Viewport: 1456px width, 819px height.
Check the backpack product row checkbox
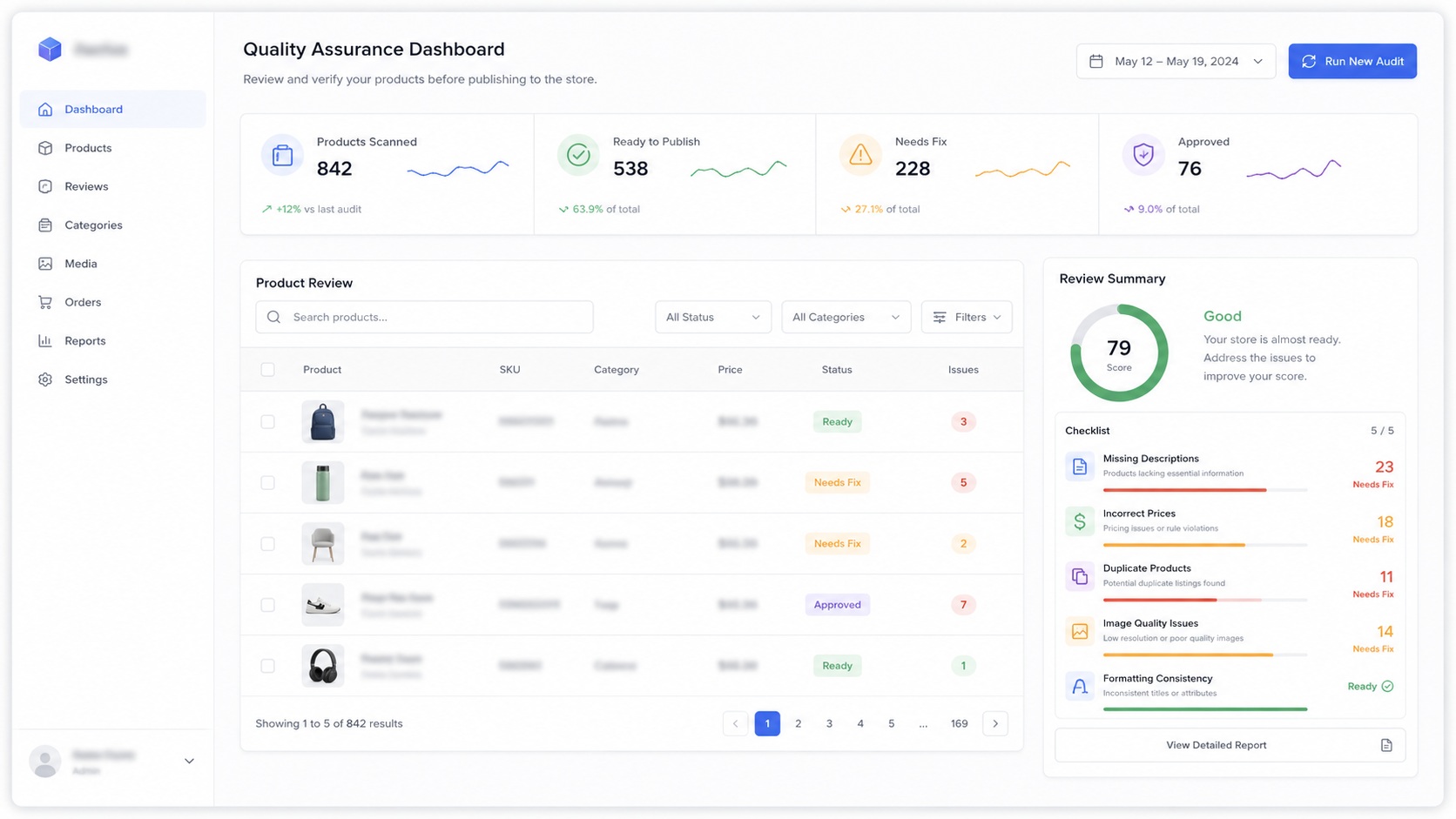point(267,421)
